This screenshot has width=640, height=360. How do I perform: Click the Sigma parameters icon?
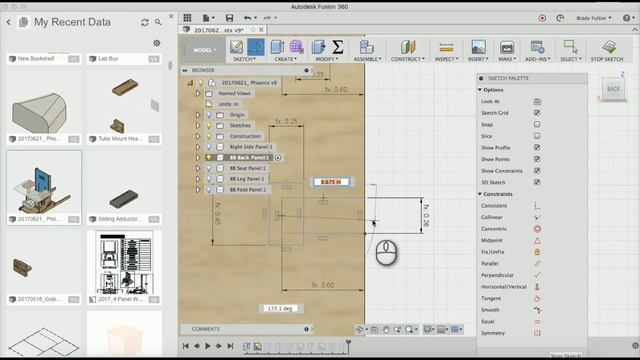(x=338, y=47)
